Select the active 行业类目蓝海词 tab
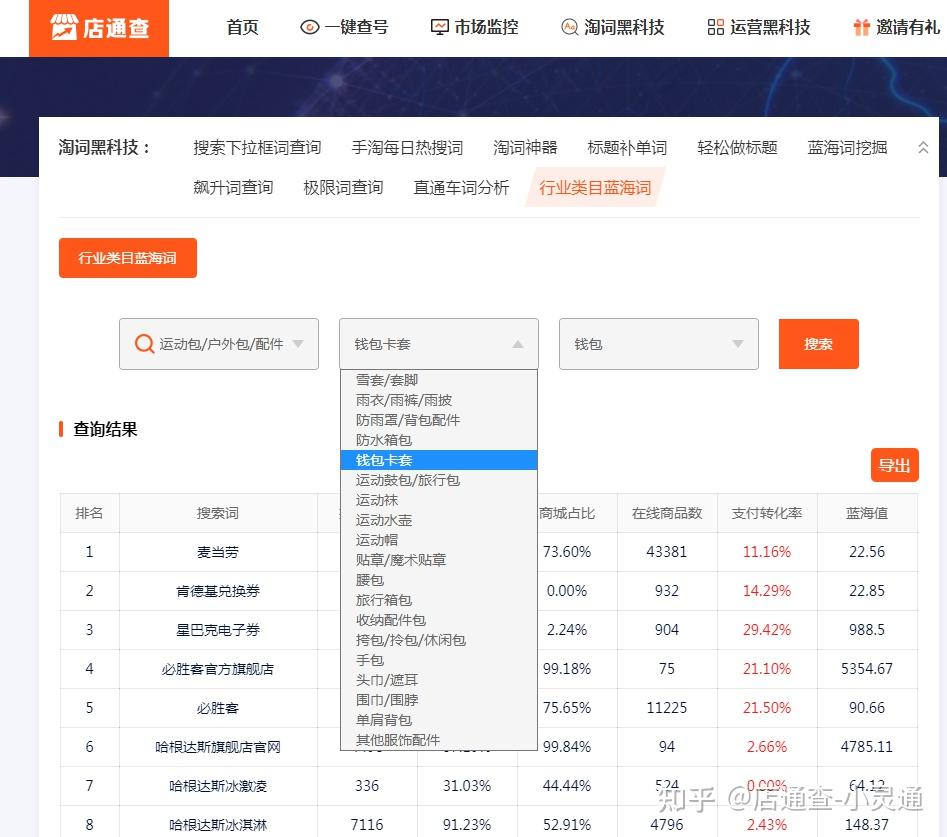Image resolution: width=947 pixels, height=837 pixels. tap(595, 187)
